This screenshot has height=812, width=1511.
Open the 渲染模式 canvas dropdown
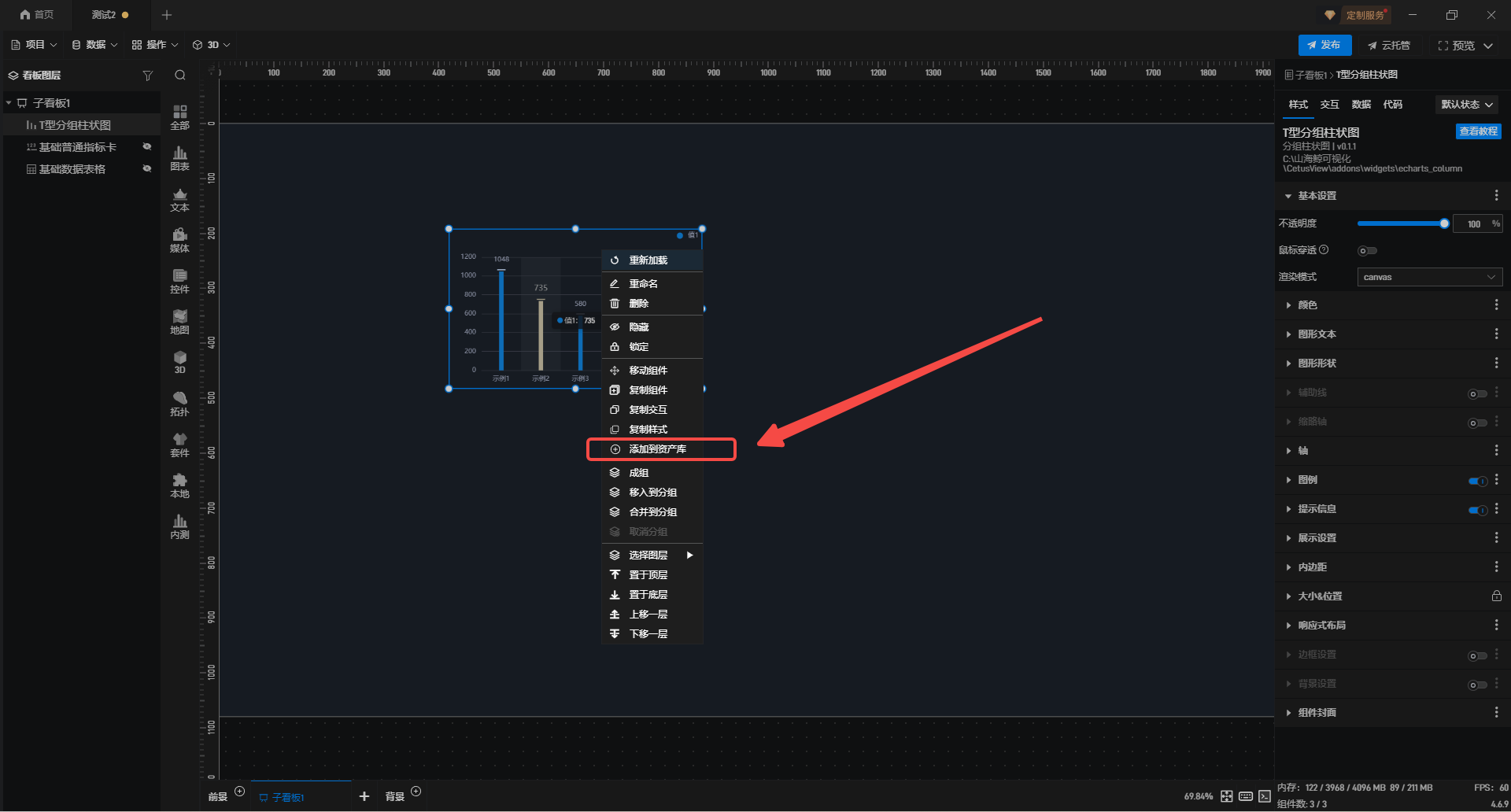click(1429, 277)
